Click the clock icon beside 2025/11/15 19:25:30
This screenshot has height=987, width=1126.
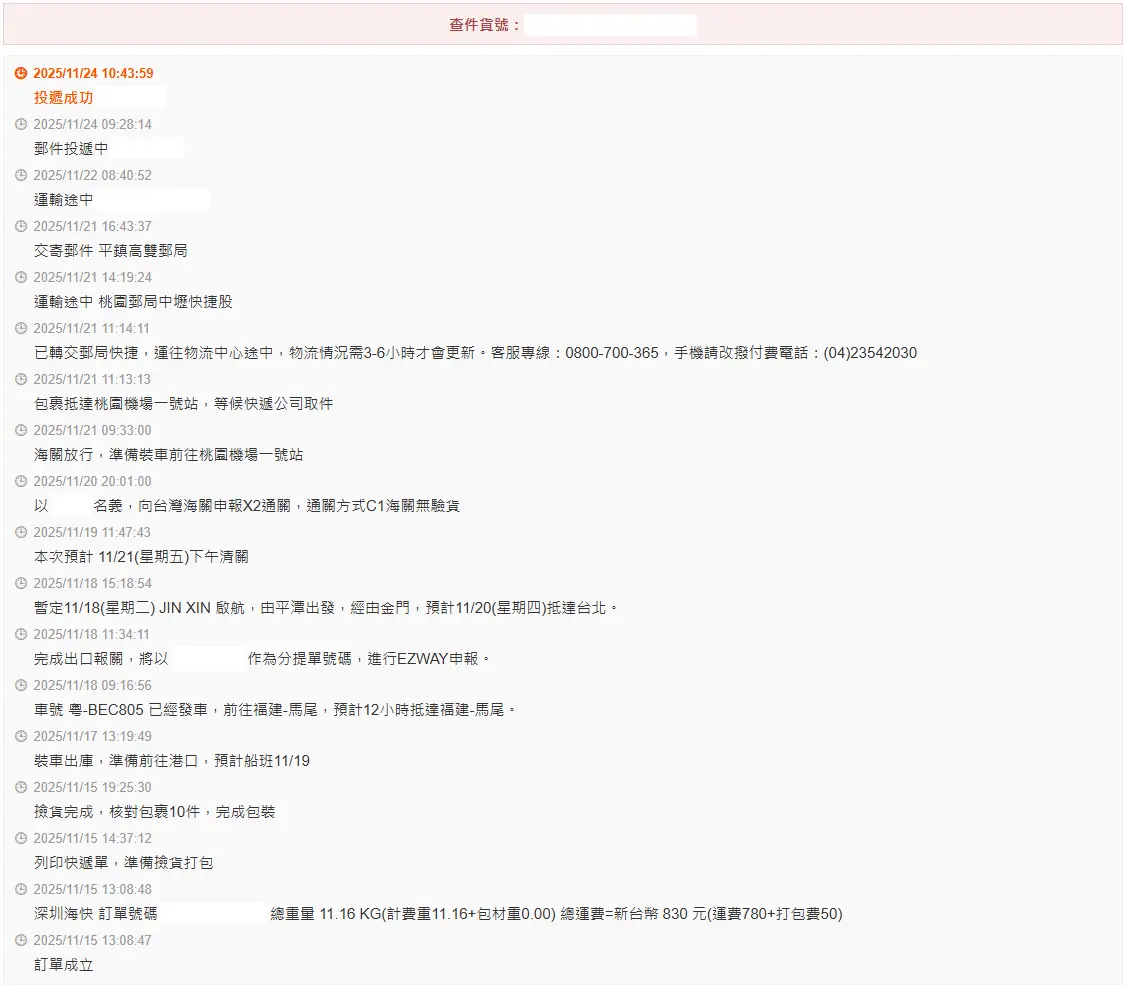pos(21,788)
